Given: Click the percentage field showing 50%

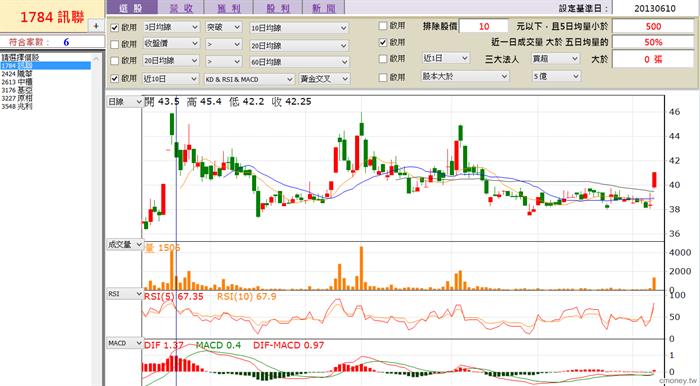Looking at the screenshot, I should point(653,42).
